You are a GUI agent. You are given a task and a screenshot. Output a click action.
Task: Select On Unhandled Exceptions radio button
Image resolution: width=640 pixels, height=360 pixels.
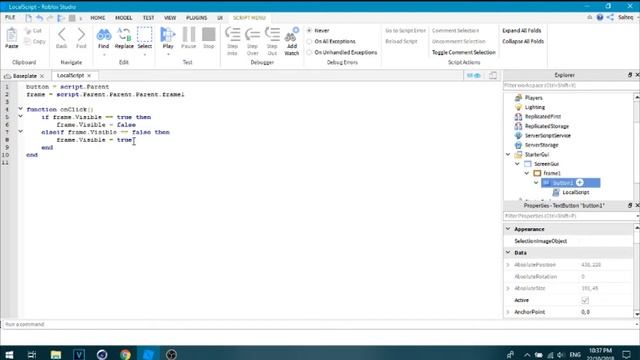tap(309, 53)
